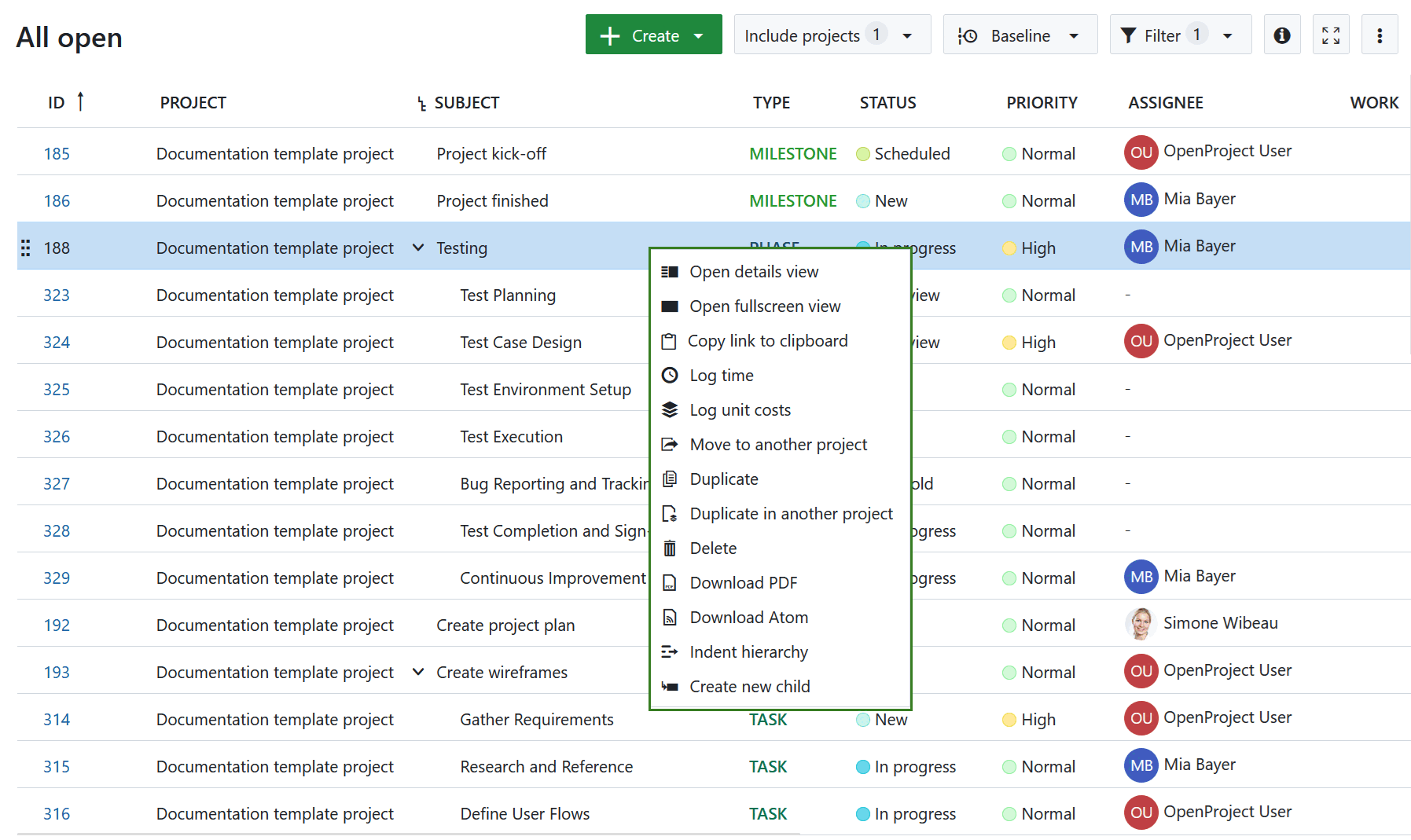1411x840 pixels.
Task: Click the Download PDF icon
Action: [x=670, y=582]
